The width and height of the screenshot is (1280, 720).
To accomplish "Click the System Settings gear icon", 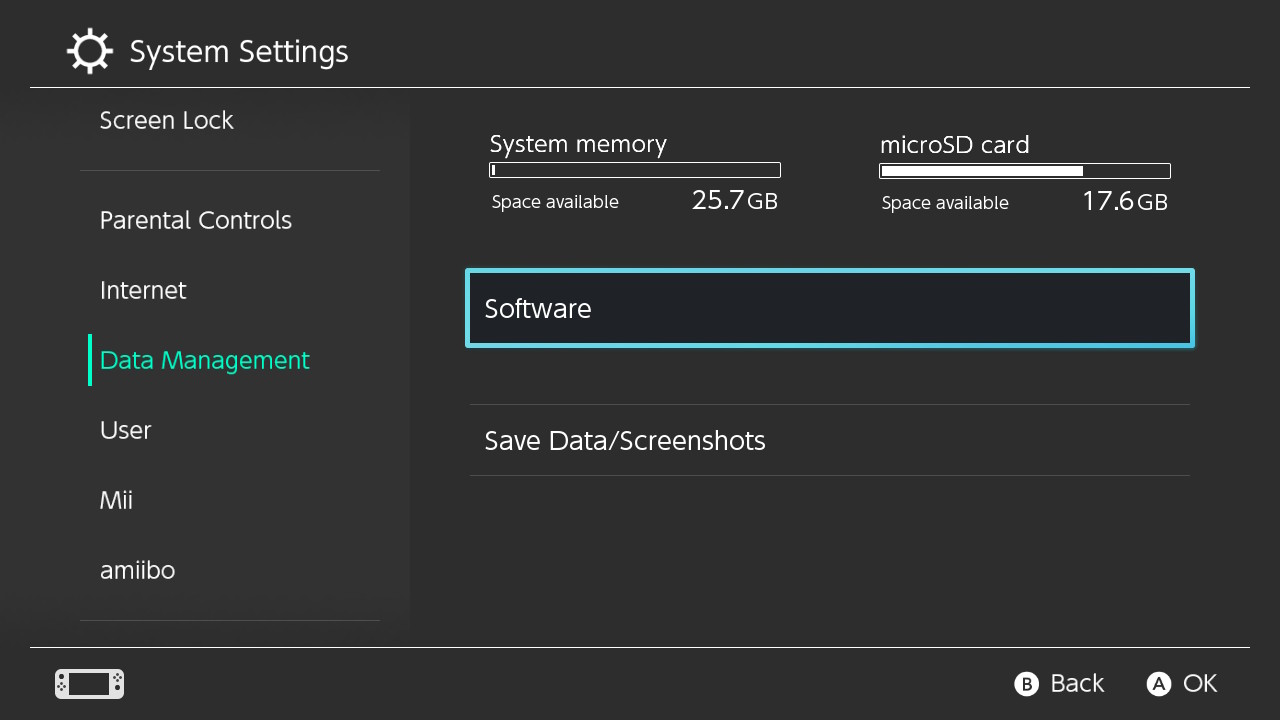I will 89,51.
